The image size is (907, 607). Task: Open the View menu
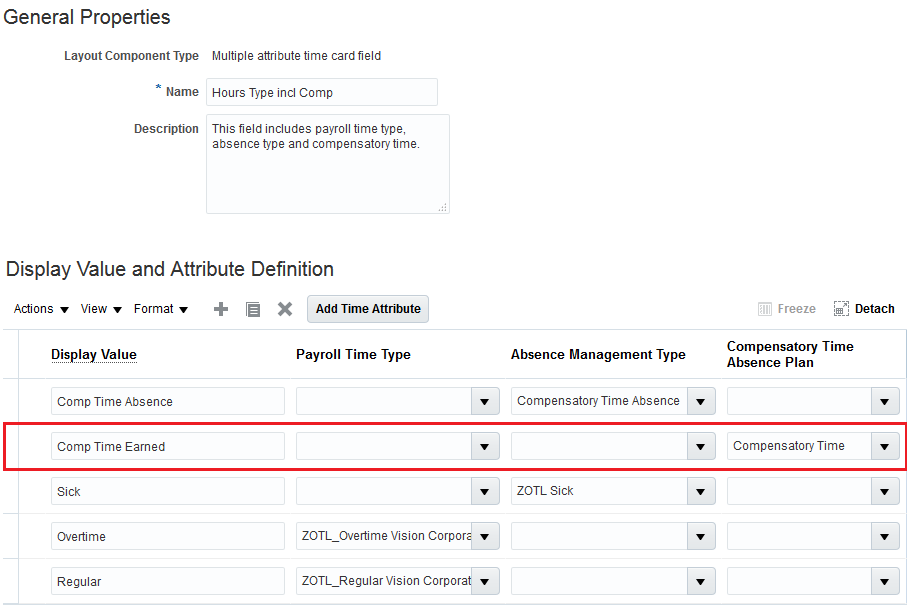click(x=101, y=309)
